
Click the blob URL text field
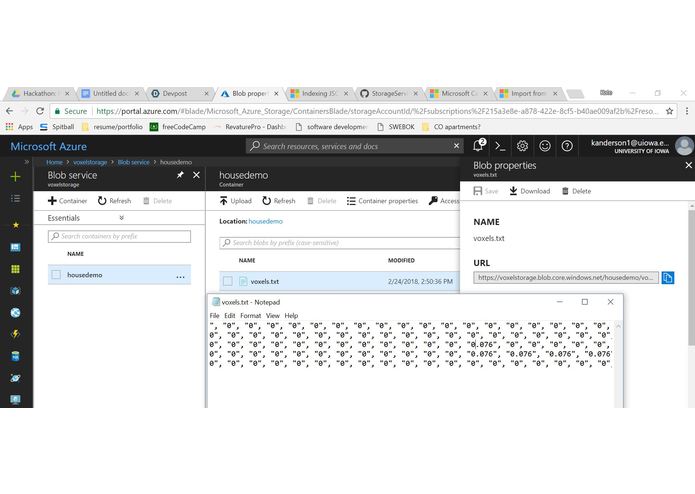click(566, 278)
